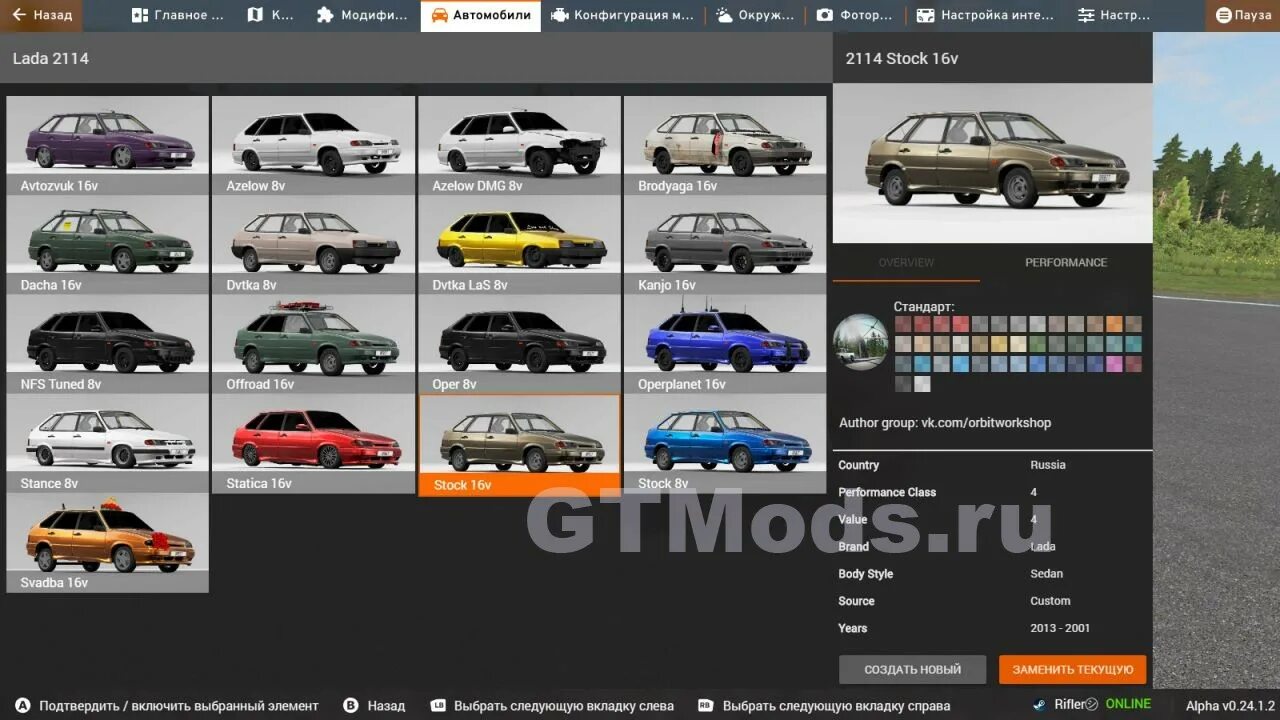The image size is (1280, 720).
Task: Click the СОЗДАТЬ НОВЫЙ button
Action: click(912, 669)
